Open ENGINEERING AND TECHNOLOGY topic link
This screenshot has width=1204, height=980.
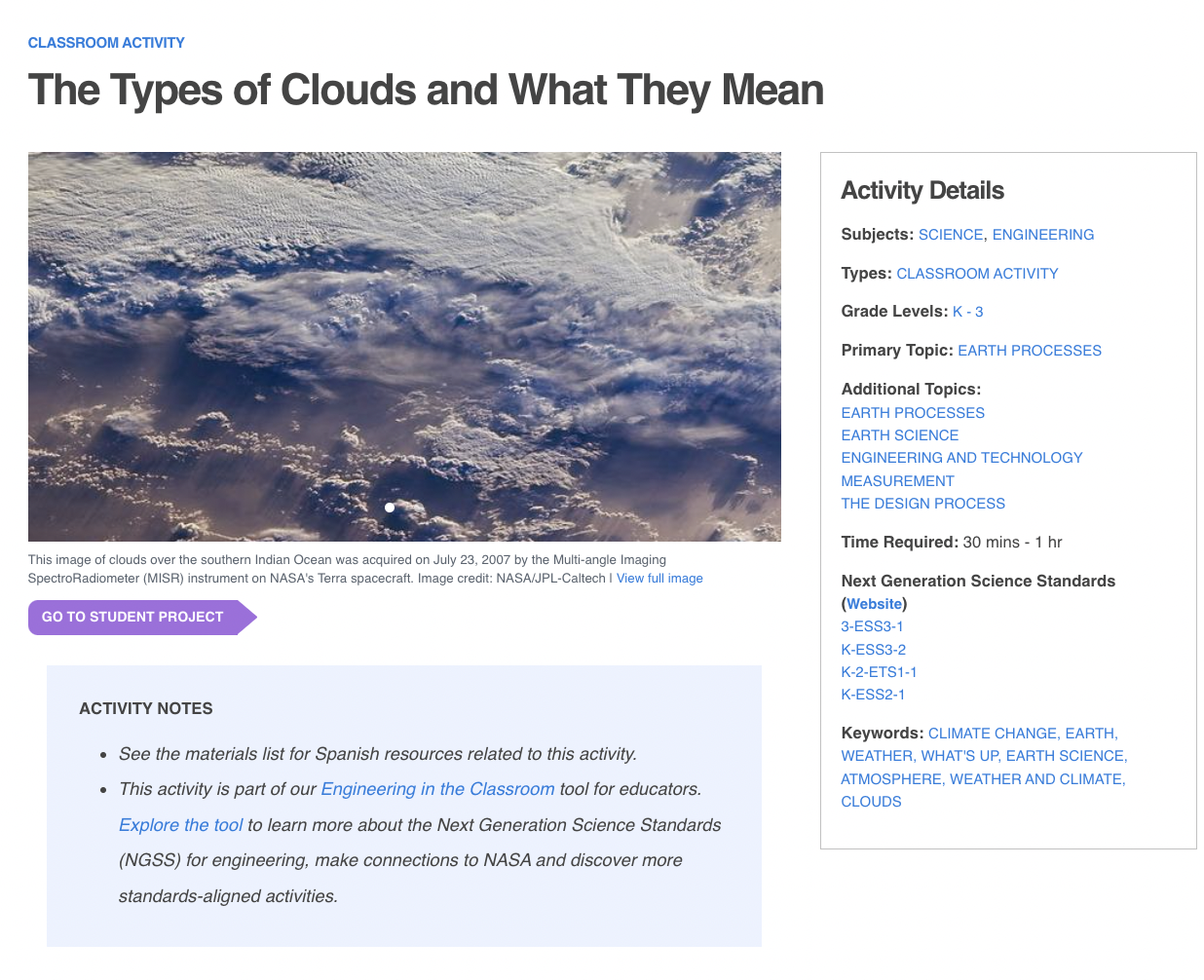click(961, 457)
